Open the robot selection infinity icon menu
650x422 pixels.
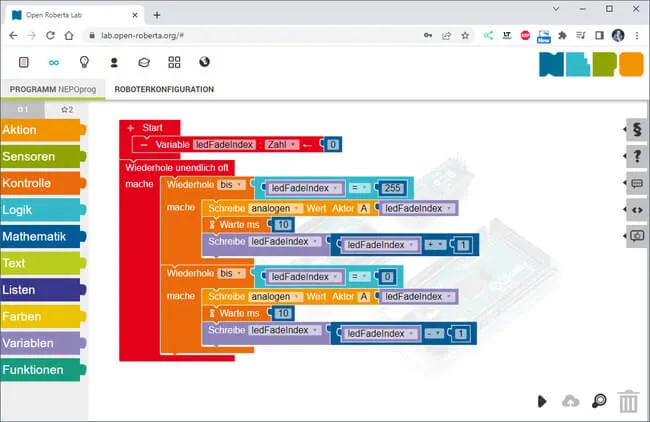(54, 62)
